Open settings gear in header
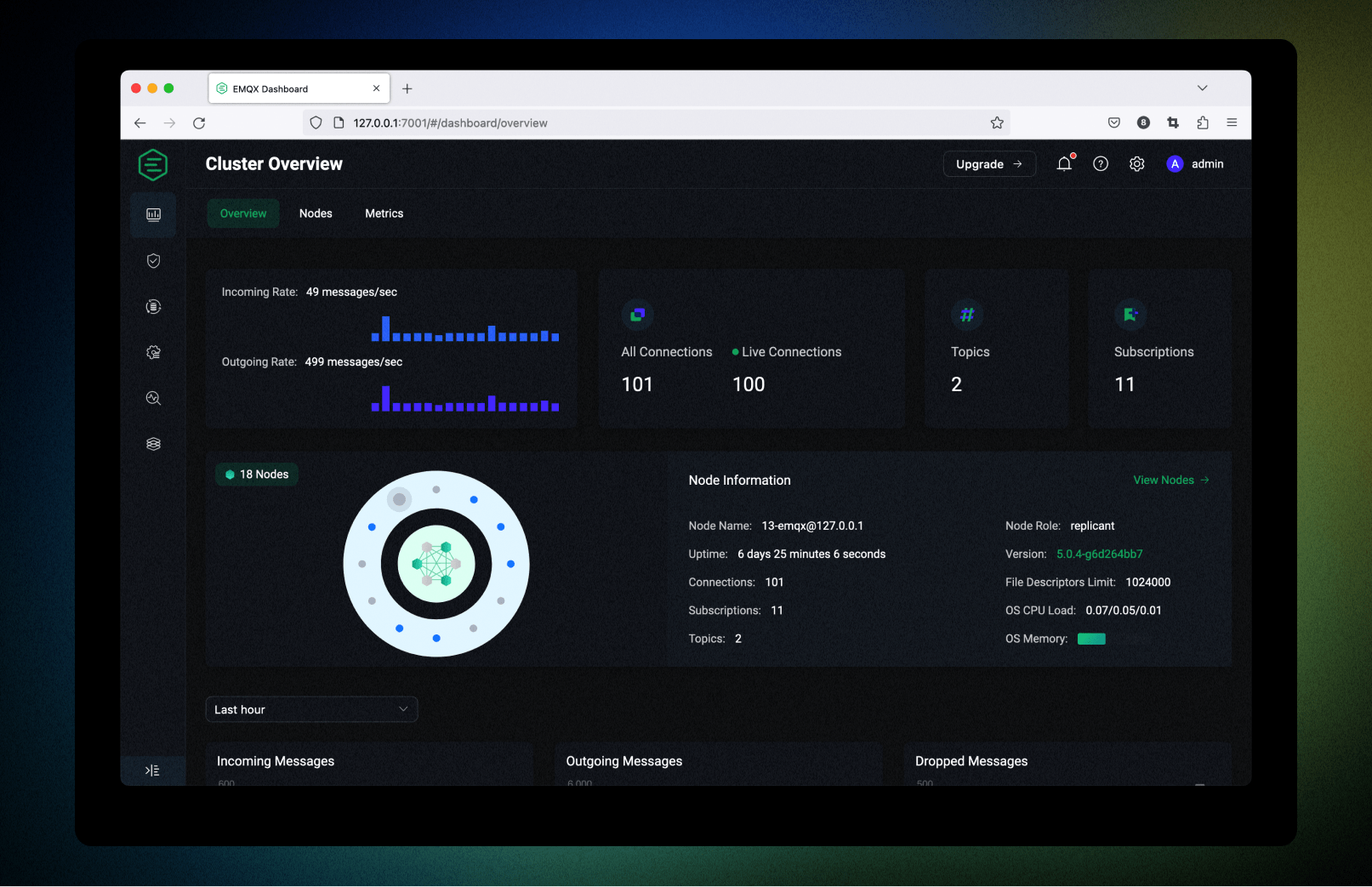 tap(1136, 164)
